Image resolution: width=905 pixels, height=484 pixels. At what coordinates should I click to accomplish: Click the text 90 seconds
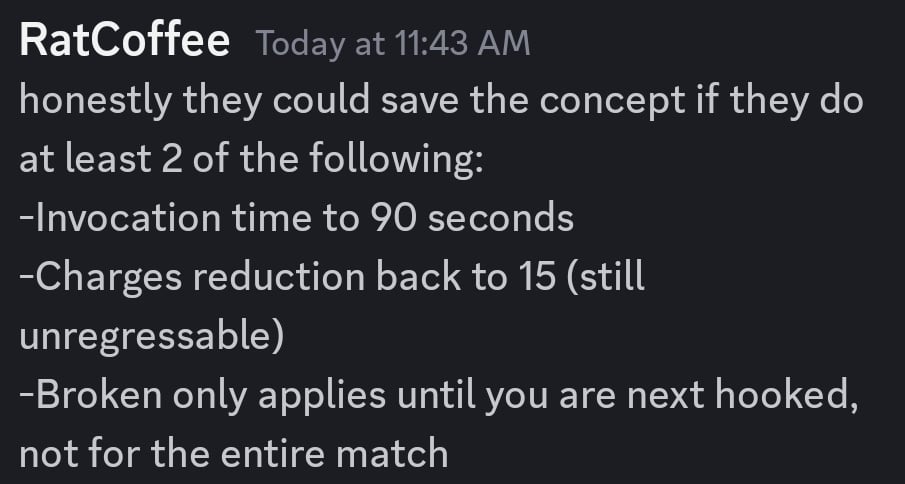[x=472, y=219]
